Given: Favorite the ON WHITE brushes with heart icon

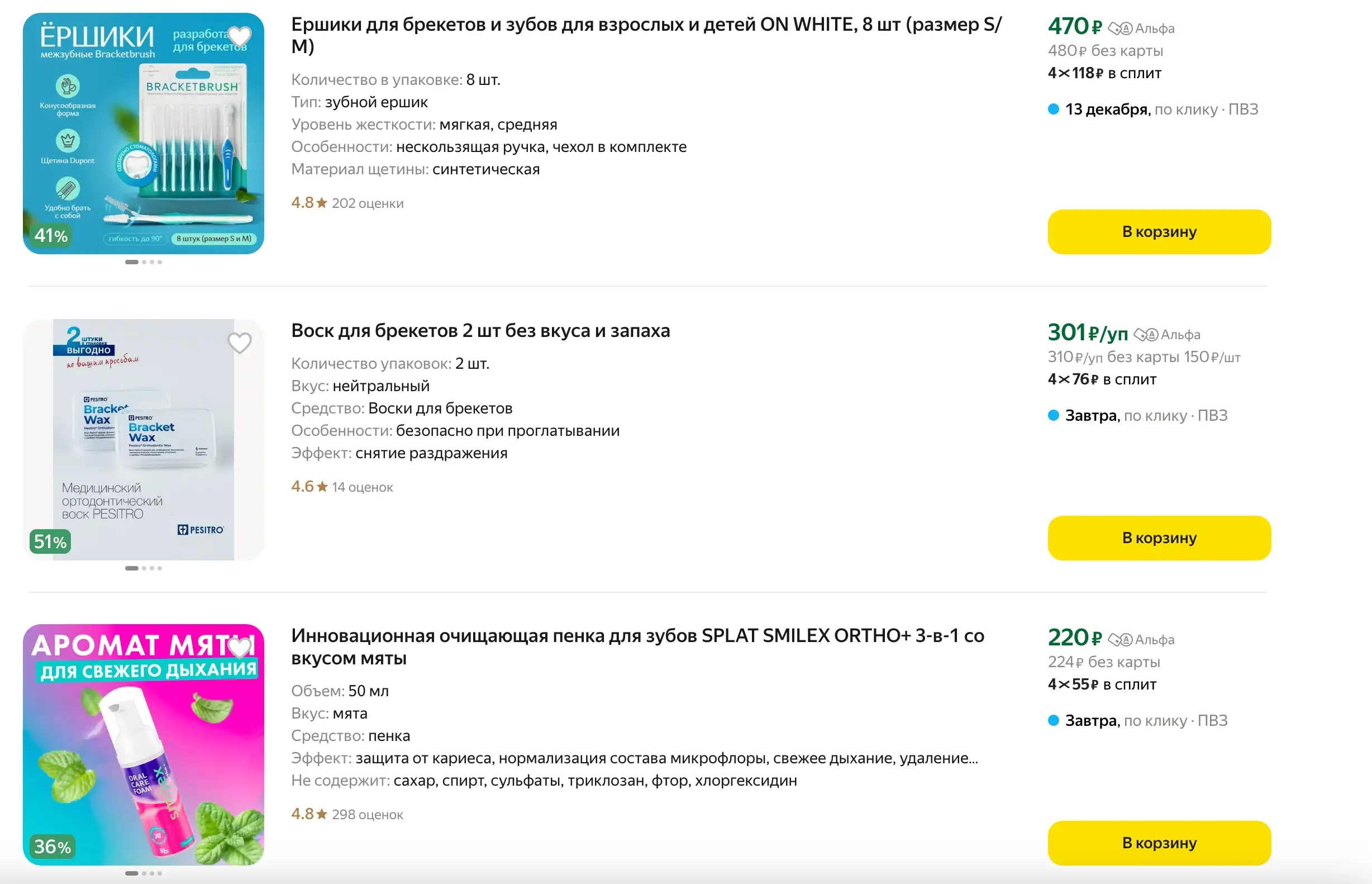Looking at the screenshot, I should (x=239, y=36).
